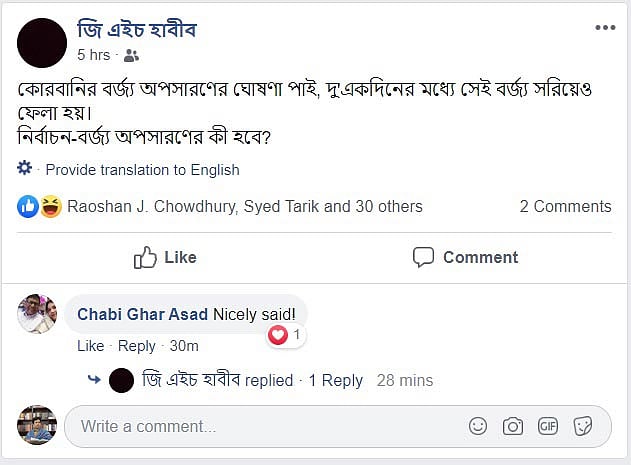631x465 pixels.
Task: Reply to Chabi Ghar Asad's comment
Action: pos(137,346)
